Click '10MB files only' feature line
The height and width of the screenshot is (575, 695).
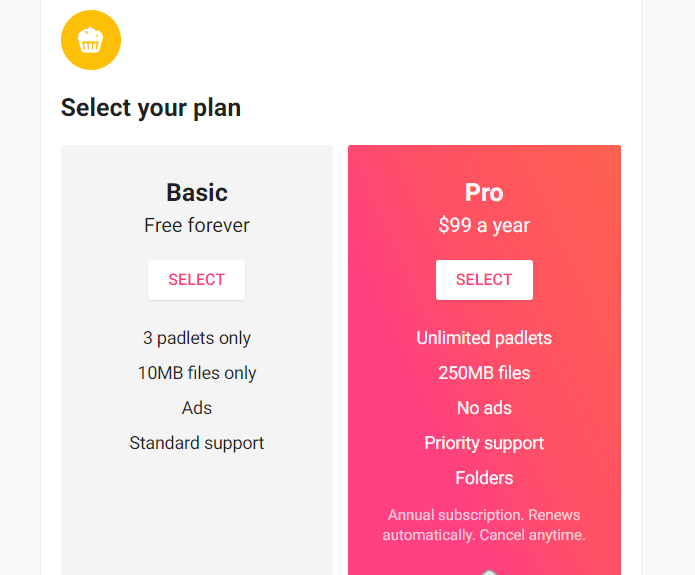point(197,373)
